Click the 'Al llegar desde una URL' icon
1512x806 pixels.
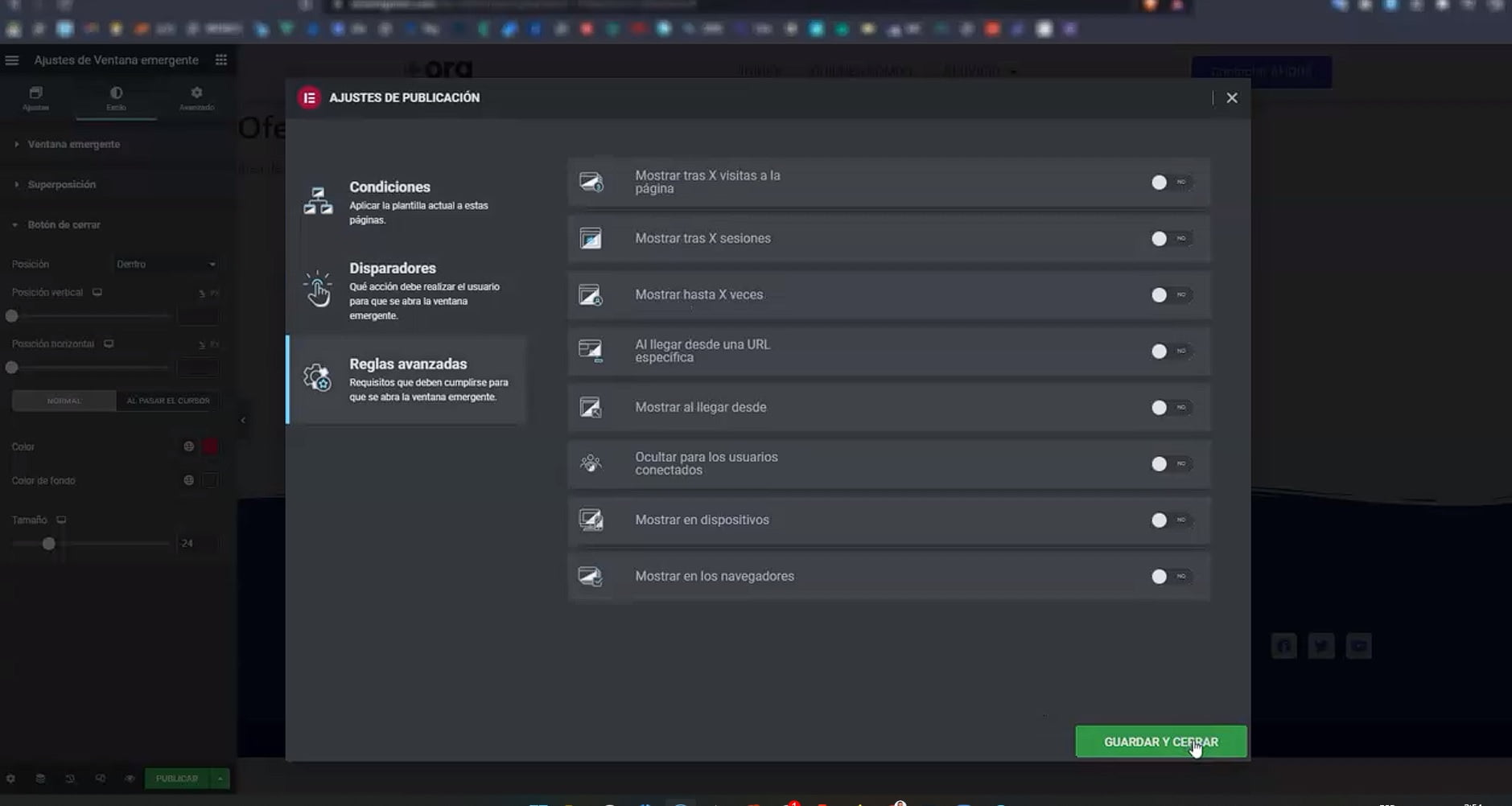tap(591, 351)
